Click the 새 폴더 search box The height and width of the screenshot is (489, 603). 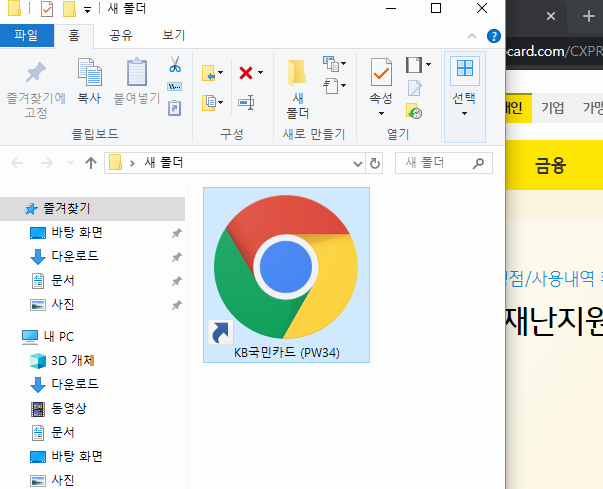pos(444,163)
